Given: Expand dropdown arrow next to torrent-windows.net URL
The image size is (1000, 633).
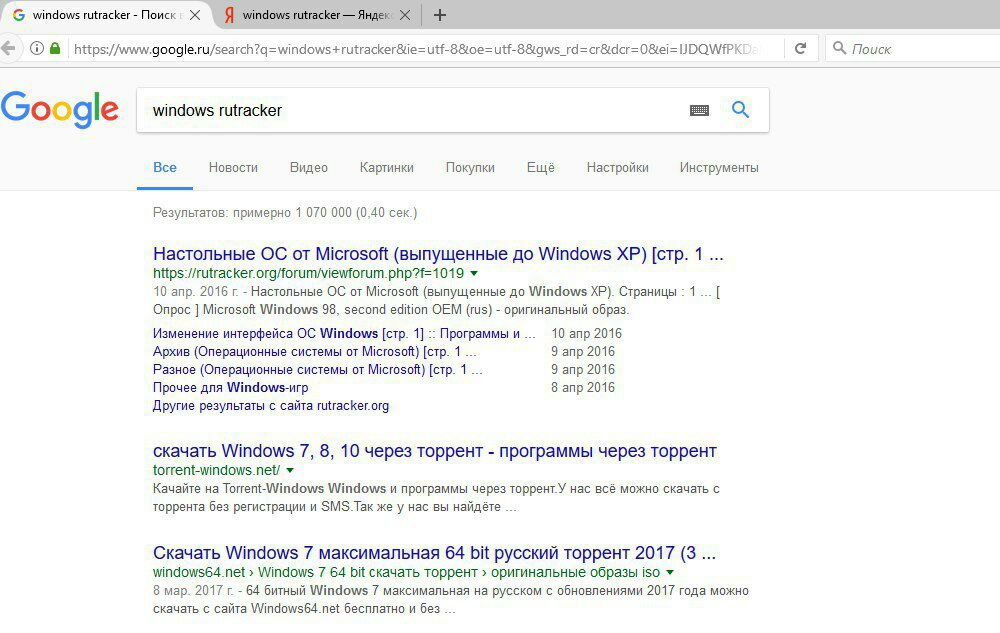Looking at the screenshot, I should 290,470.
